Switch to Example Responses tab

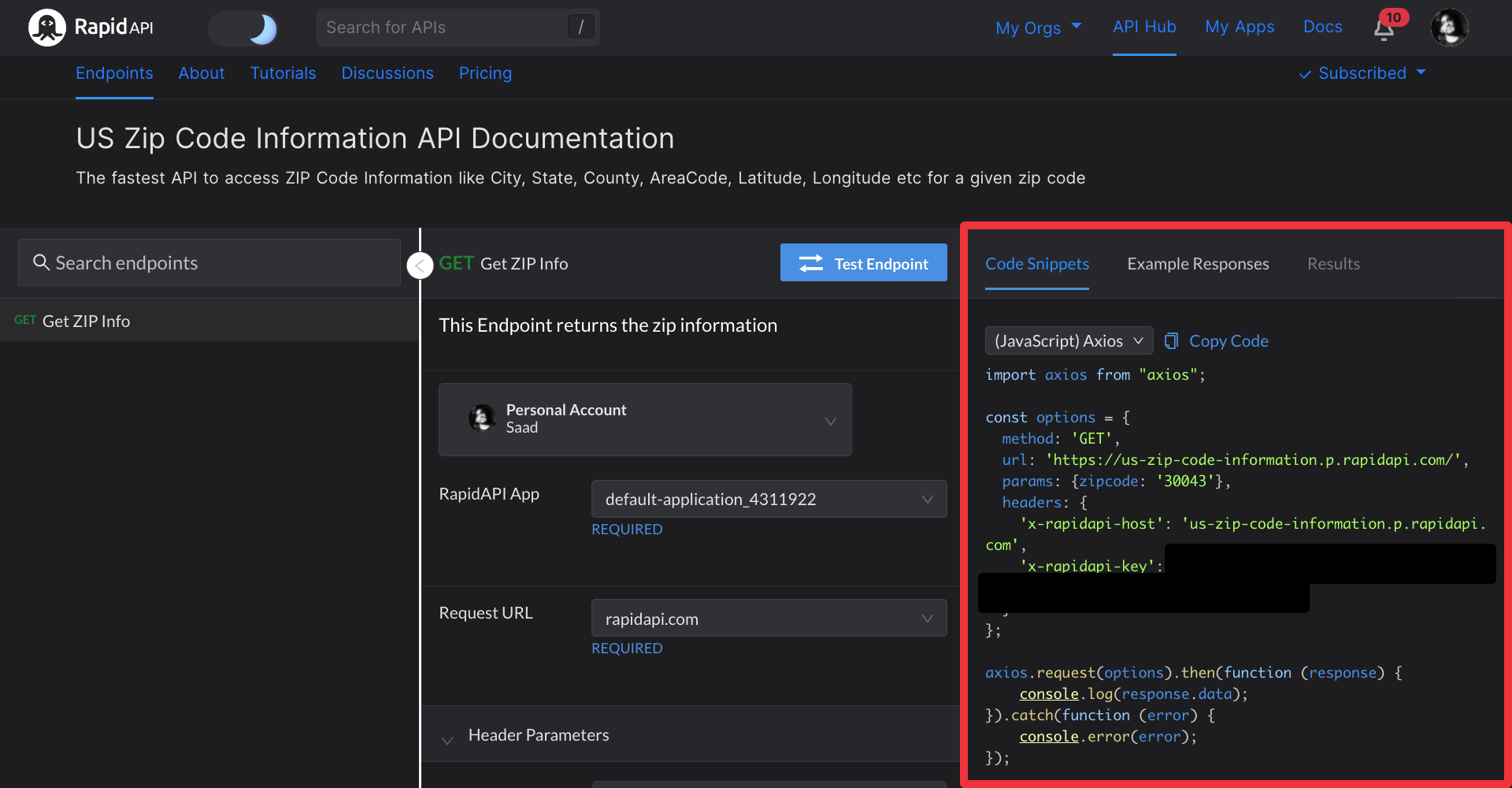pyautogui.click(x=1198, y=264)
